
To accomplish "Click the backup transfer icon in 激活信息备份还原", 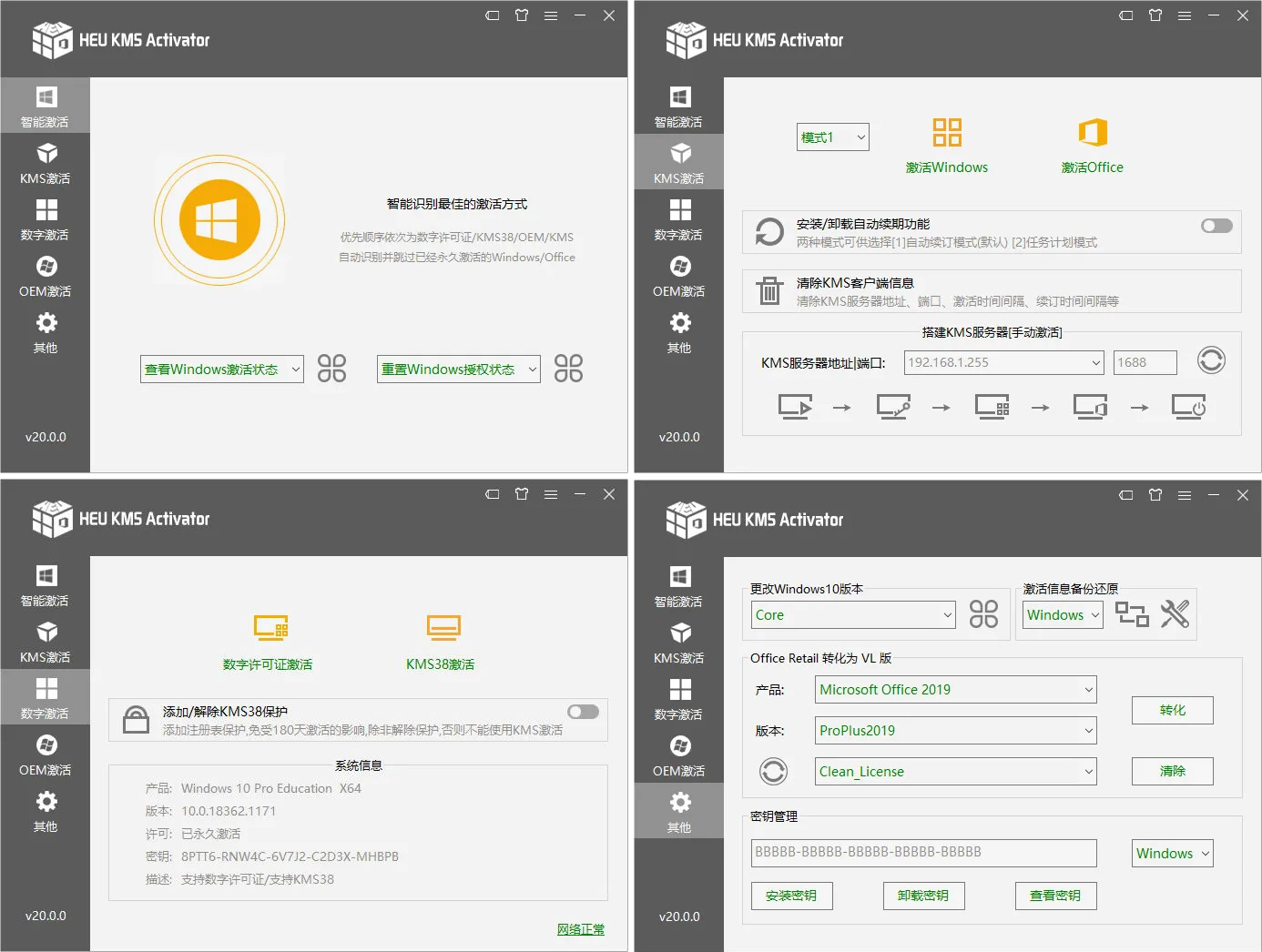I will click(x=1132, y=614).
